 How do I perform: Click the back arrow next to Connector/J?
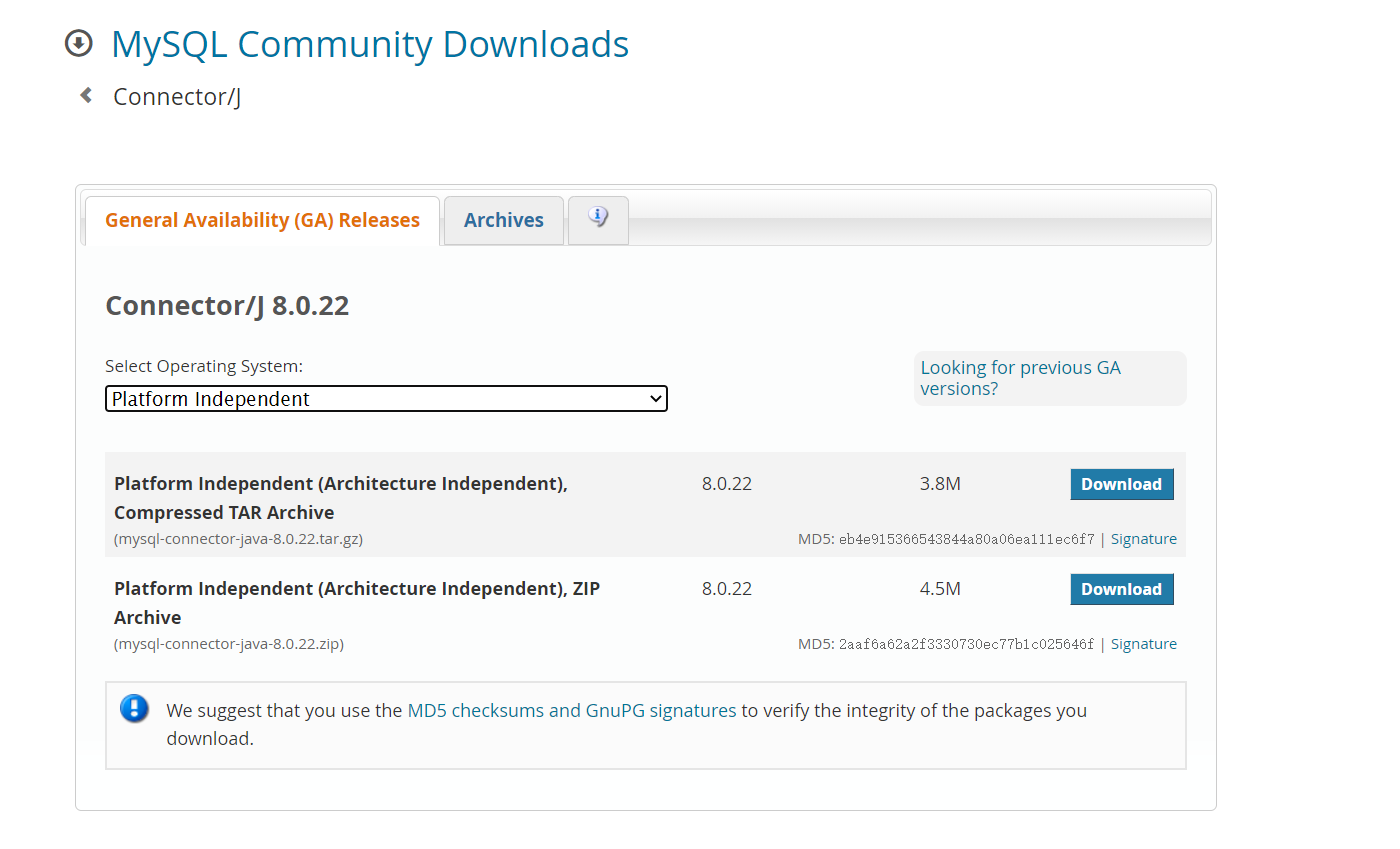click(87, 95)
